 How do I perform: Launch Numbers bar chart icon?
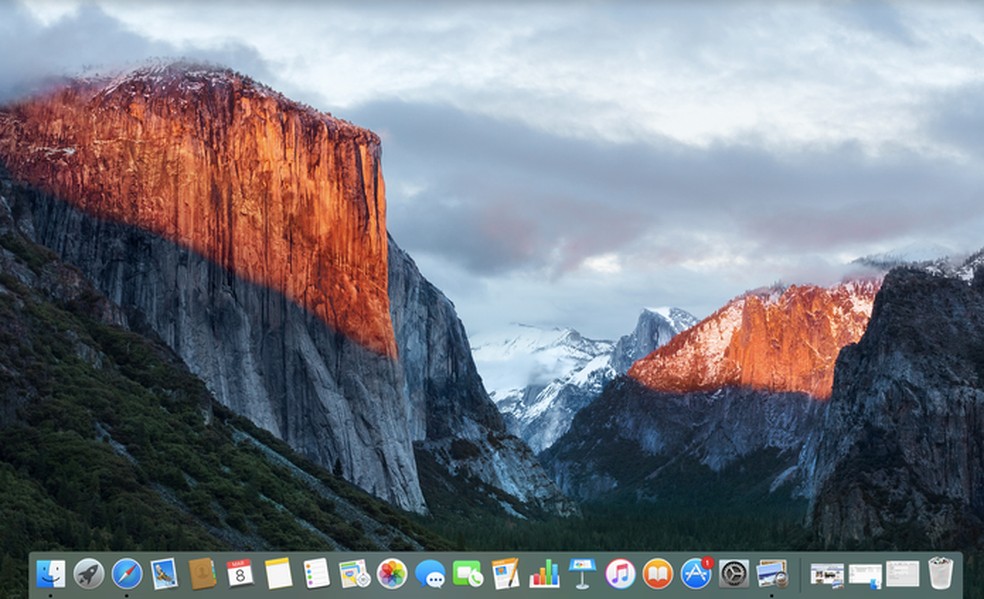click(x=544, y=573)
